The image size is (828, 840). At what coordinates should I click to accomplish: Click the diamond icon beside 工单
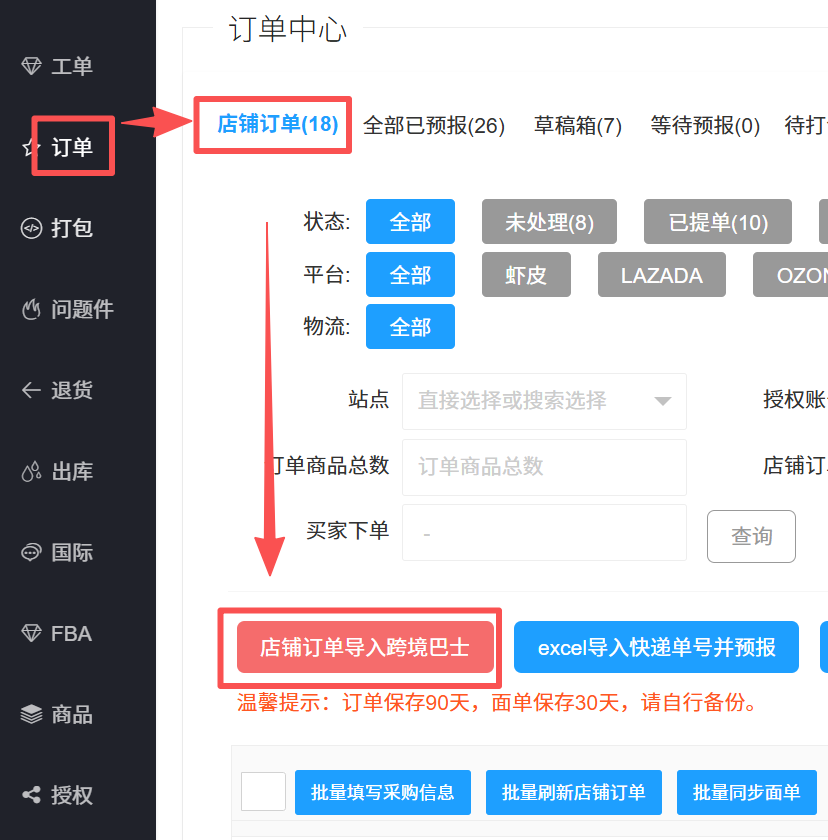[32, 66]
